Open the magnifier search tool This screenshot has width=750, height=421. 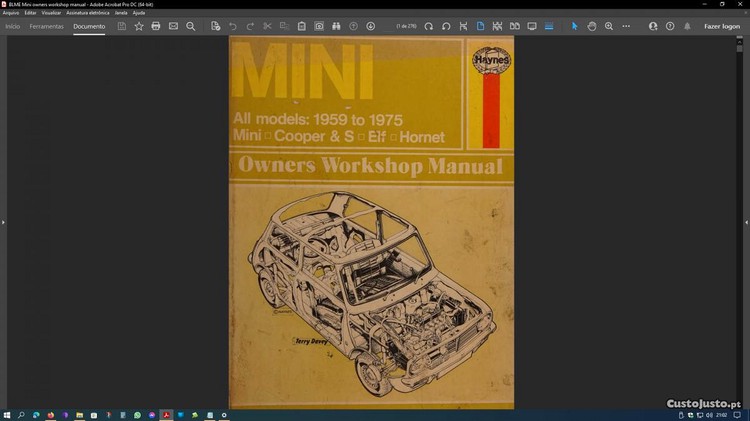tap(191, 26)
